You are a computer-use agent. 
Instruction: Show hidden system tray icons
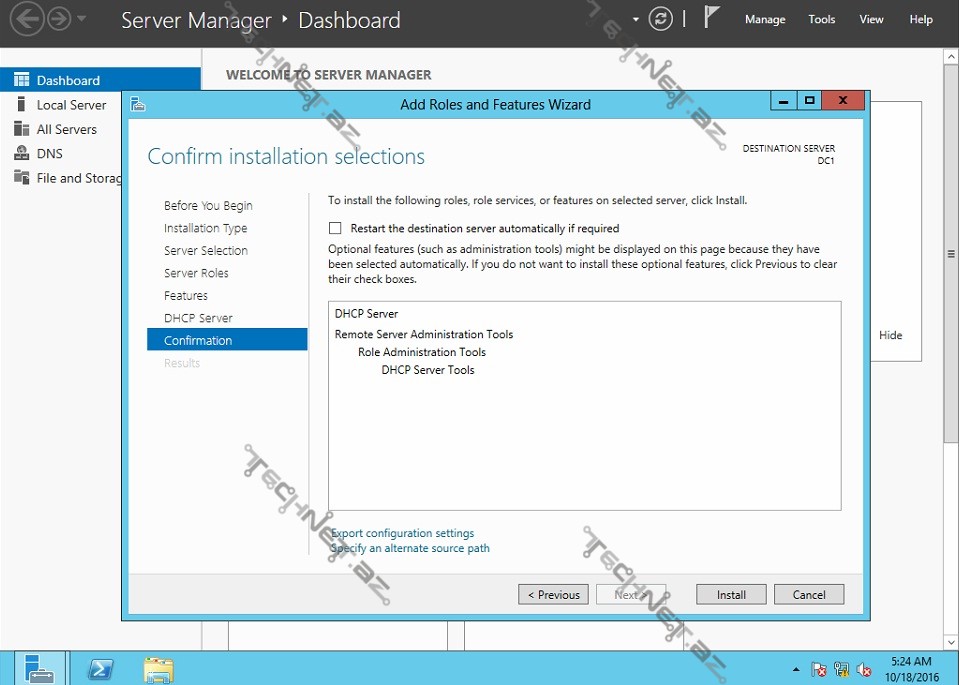pyautogui.click(x=796, y=669)
